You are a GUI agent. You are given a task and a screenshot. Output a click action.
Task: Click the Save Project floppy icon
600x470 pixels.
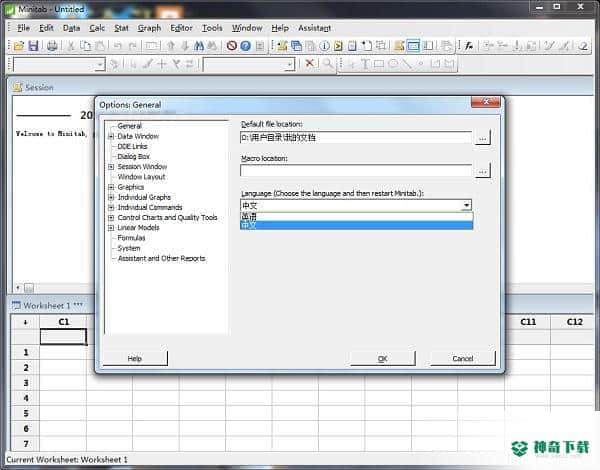click(34, 46)
